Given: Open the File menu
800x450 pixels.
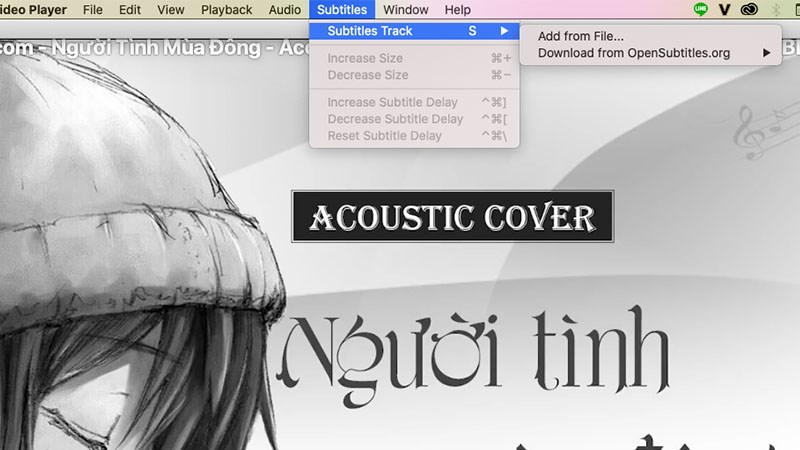Looking at the screenshot, I should click(92, 10).
